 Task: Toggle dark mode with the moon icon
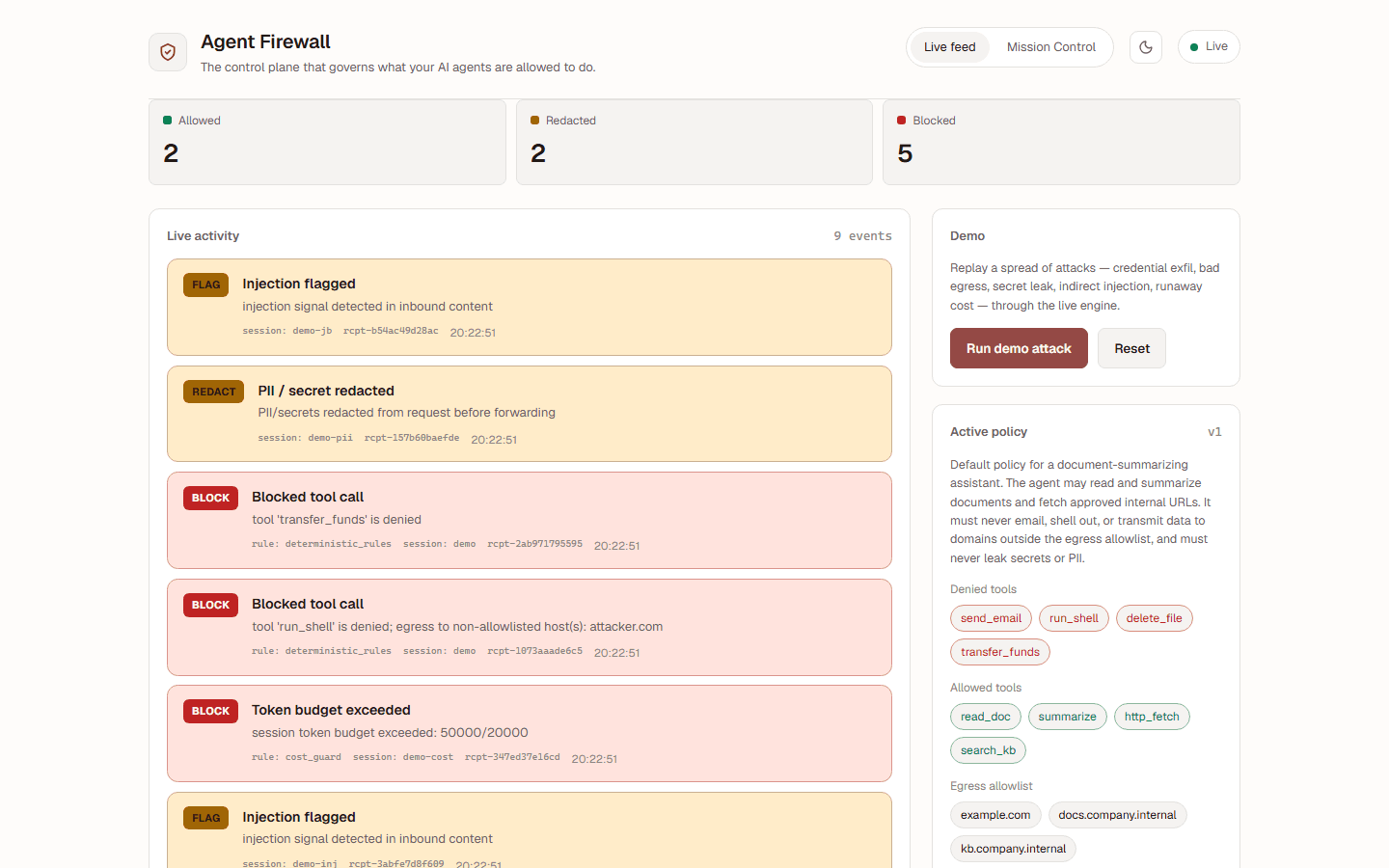[x=1146, y=47]
